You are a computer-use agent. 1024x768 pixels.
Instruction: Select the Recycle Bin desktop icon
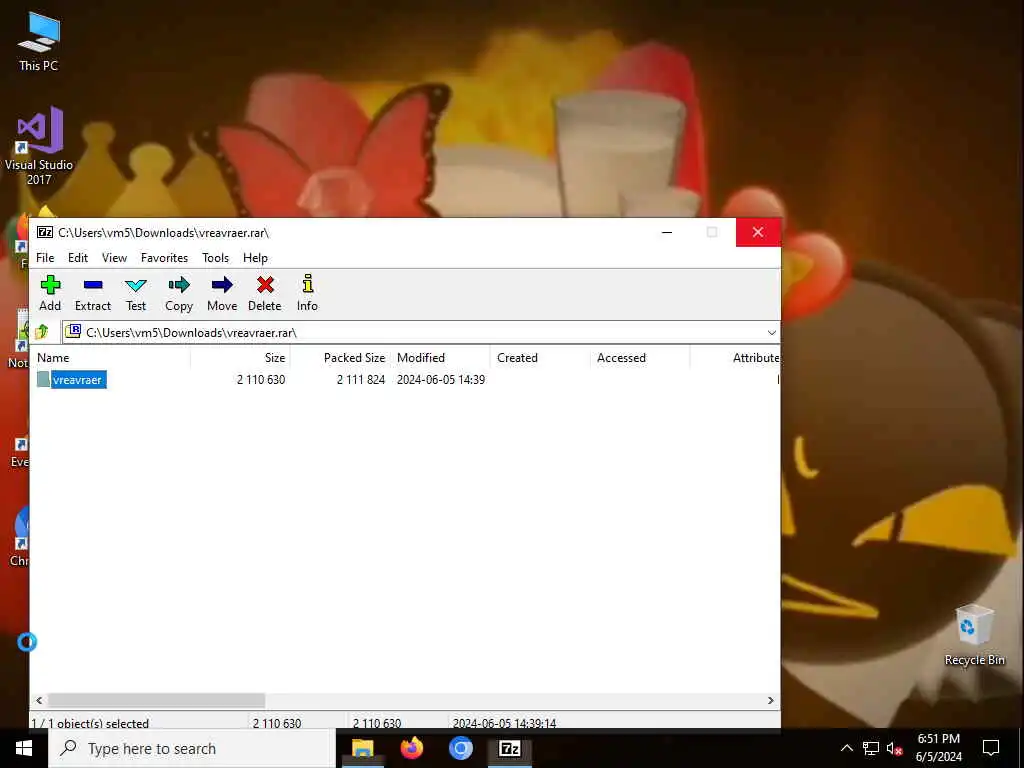tap(974, 635)
